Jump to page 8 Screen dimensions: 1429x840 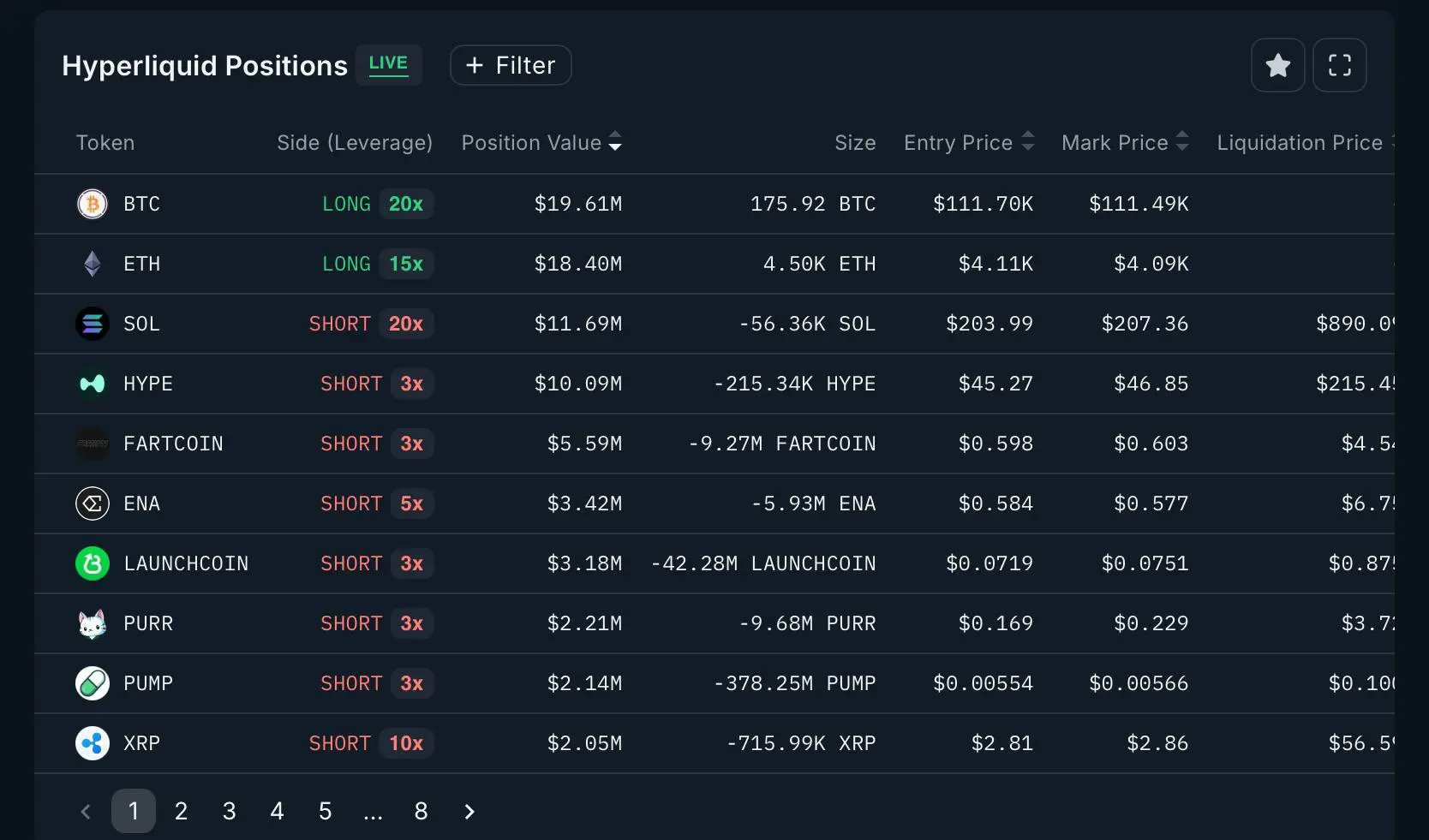[x=421, y=811]
